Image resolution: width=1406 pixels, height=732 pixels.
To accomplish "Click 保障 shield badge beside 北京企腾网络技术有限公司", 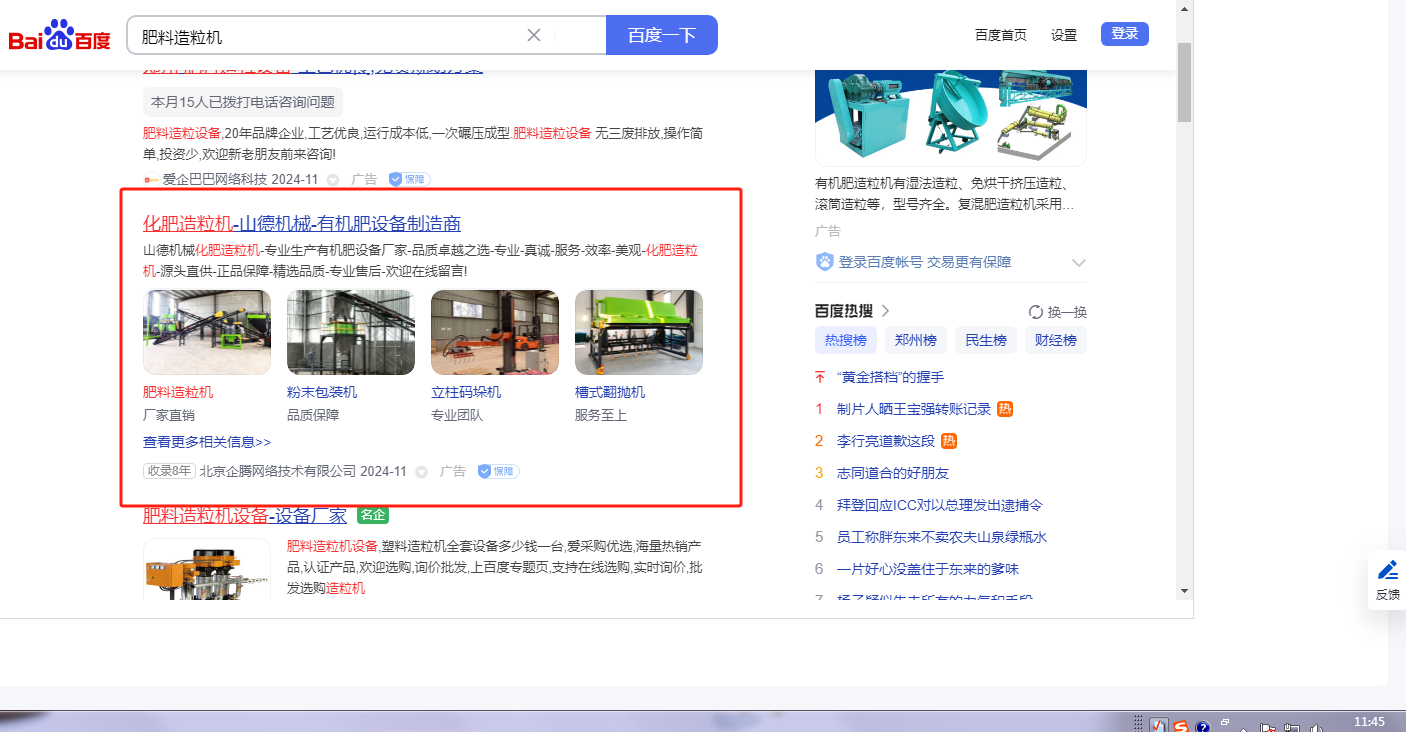I will 498,471.
